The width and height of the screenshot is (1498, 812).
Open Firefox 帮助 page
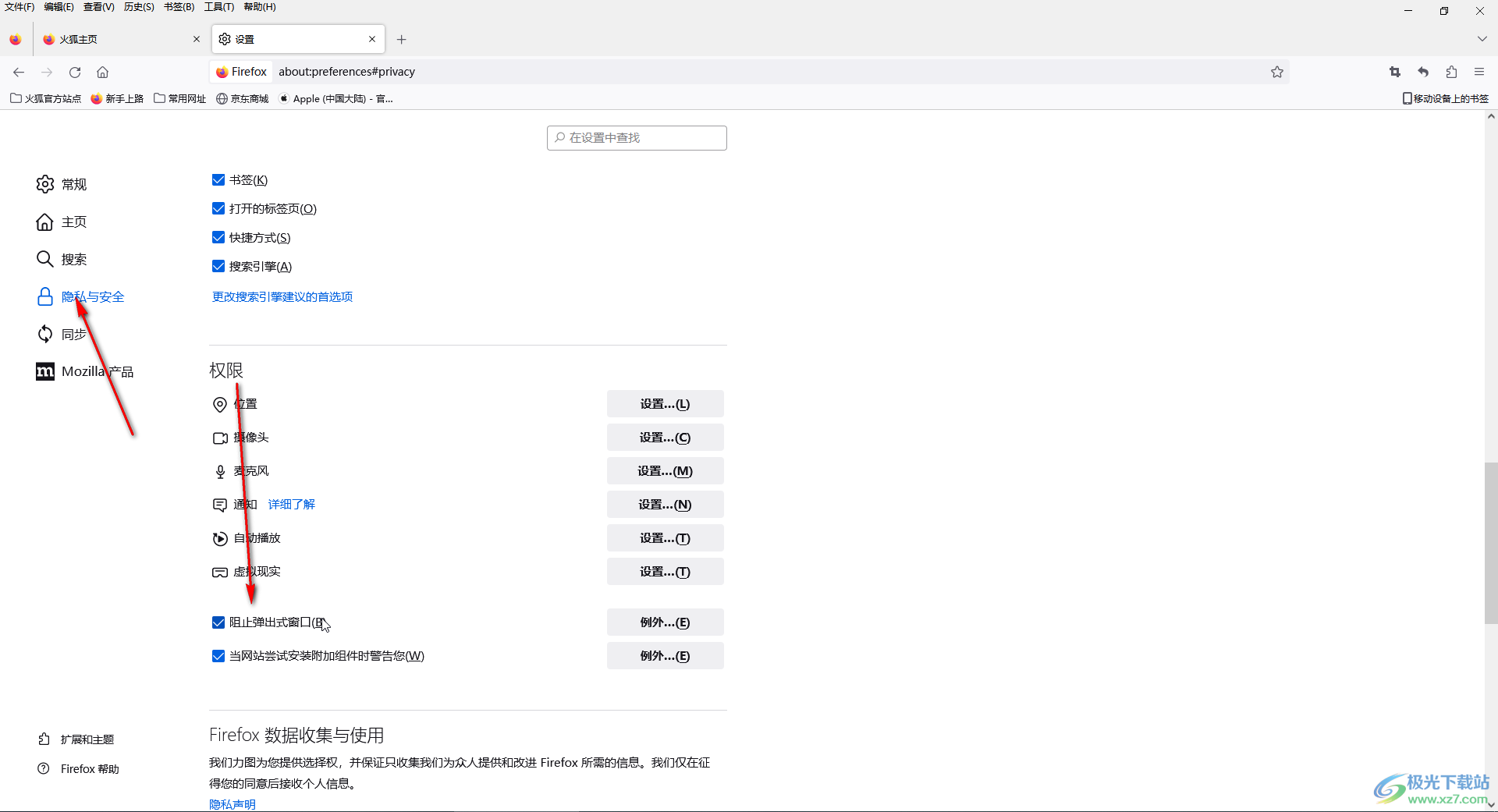pos(78,768)
